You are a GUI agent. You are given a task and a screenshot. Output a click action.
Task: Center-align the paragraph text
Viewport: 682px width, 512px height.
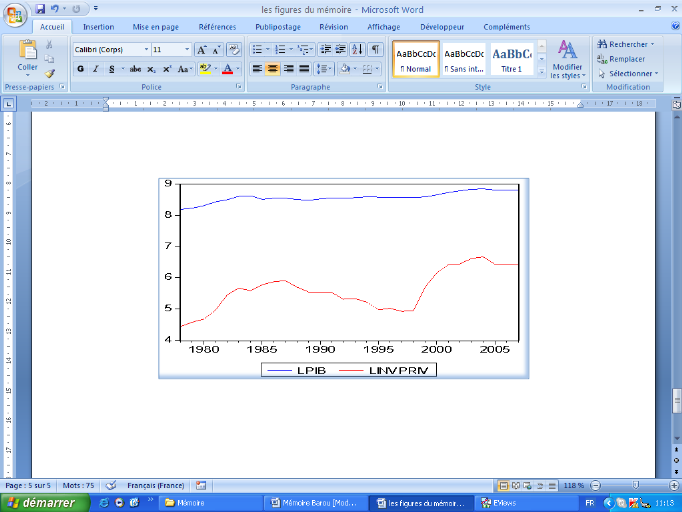pyautogui.click(x=272, y=69)
